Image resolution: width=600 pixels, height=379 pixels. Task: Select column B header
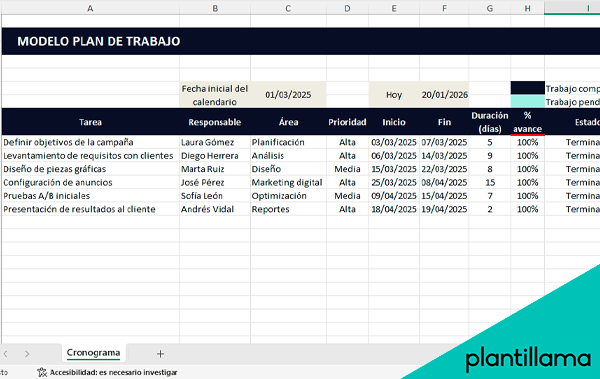click(x=215, y=8)
